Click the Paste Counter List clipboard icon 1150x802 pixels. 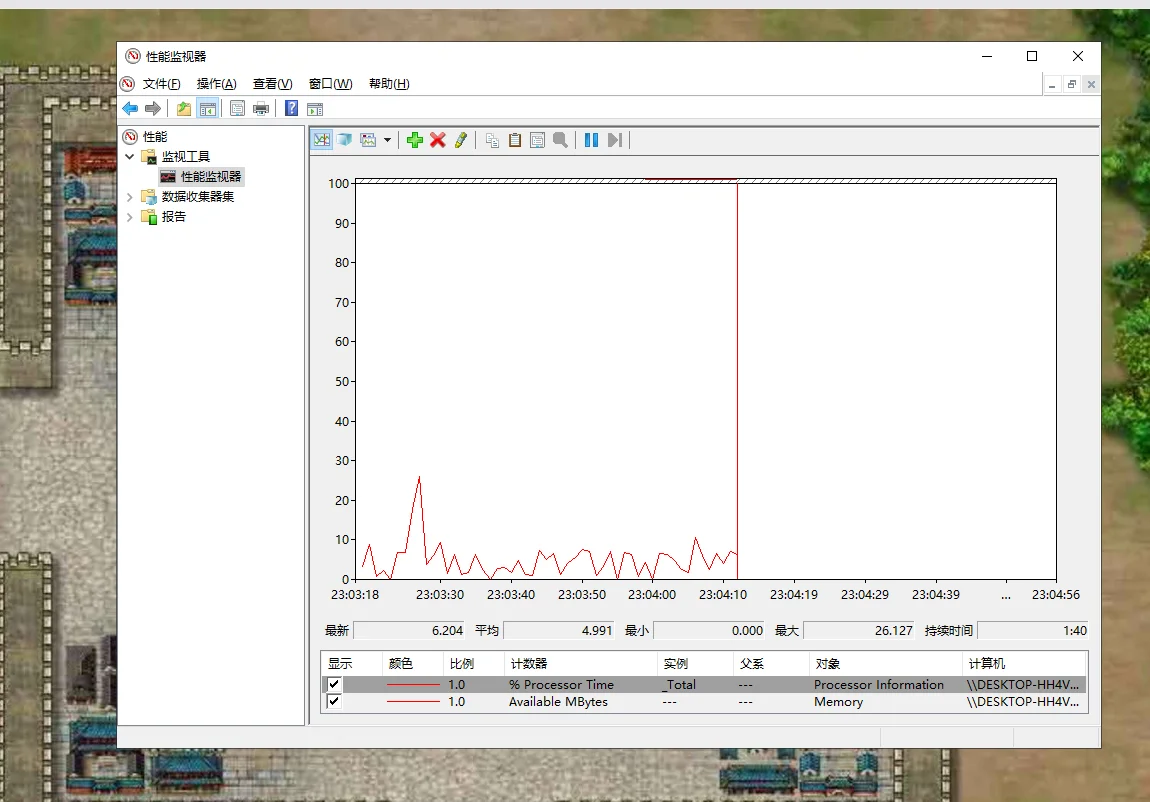[515, 139]
